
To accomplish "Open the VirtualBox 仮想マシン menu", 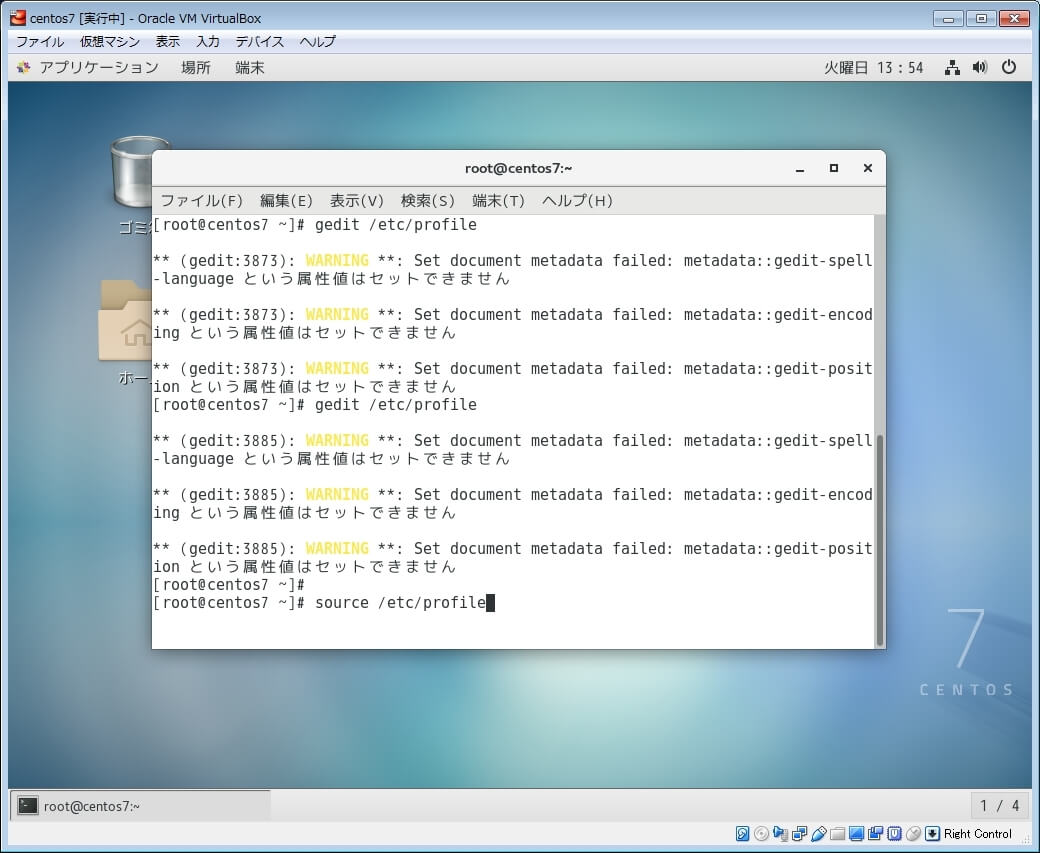I will point(110,41).
